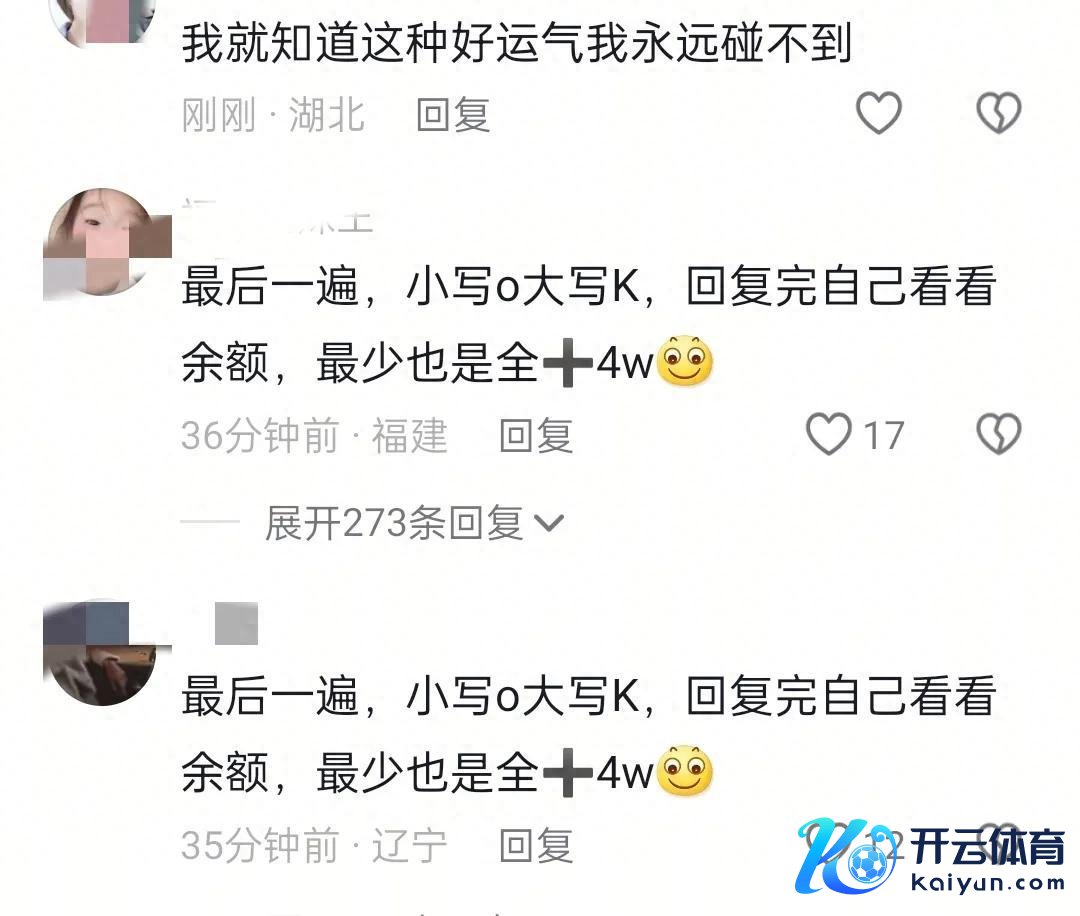The height and width of the screenshot is (916, 1080).
Task: Reply to the comment posted 刚刚 from 湖北
Action: coord(453,114)
